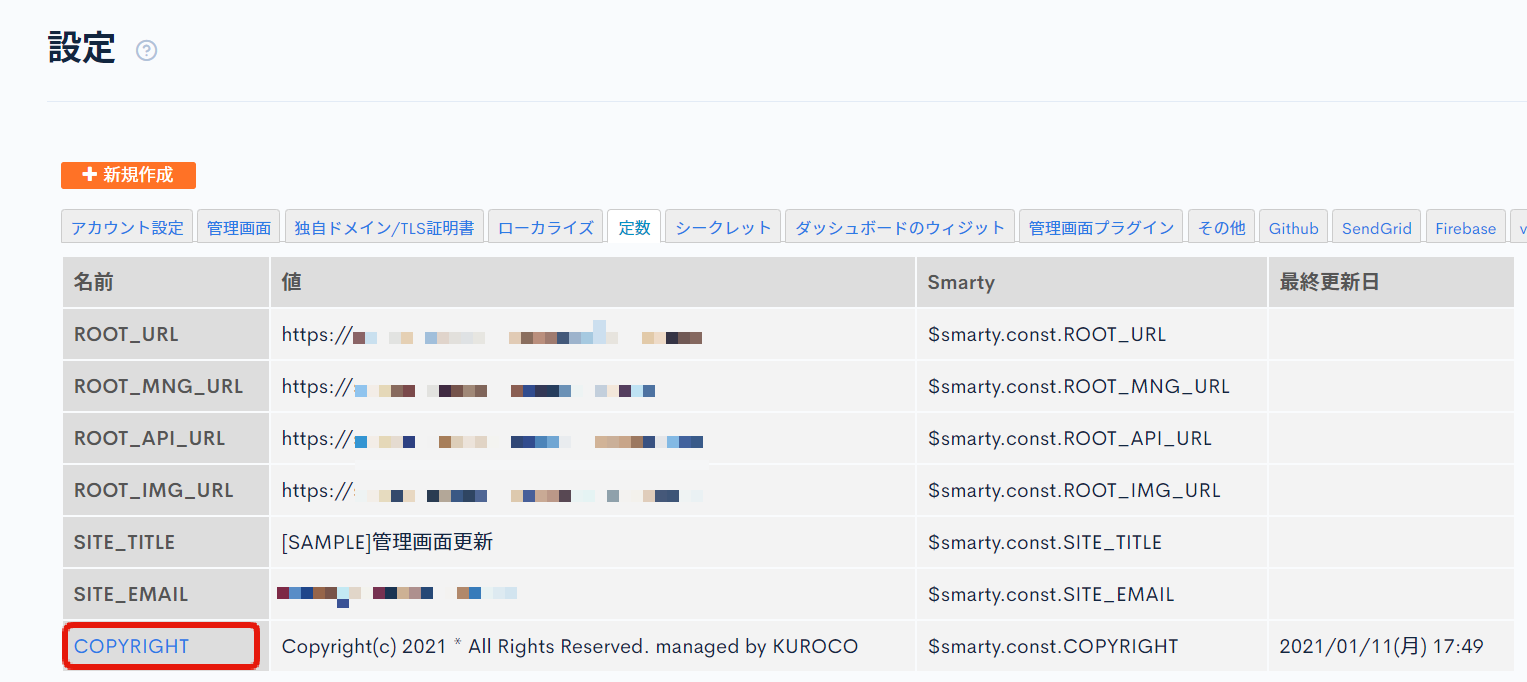
Task: Open the シークレット tab
Action: click(x=723, y=227)
